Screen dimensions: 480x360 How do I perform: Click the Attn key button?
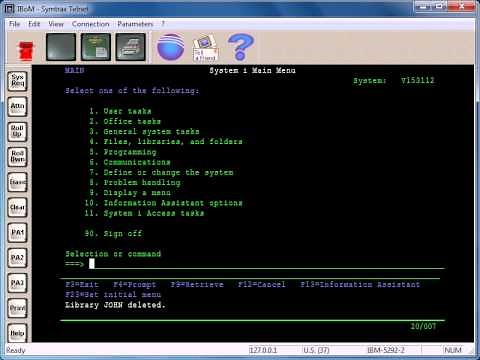[17, 106]
